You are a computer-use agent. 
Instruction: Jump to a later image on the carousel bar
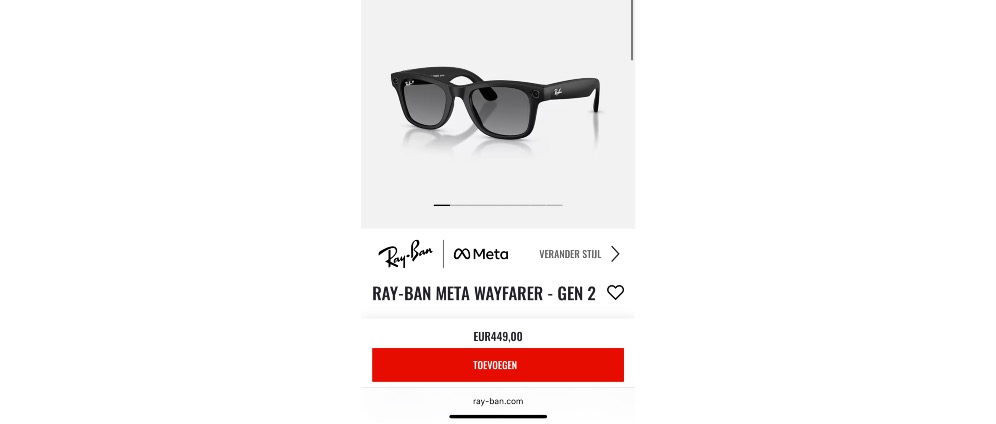[x=506, y=205]
